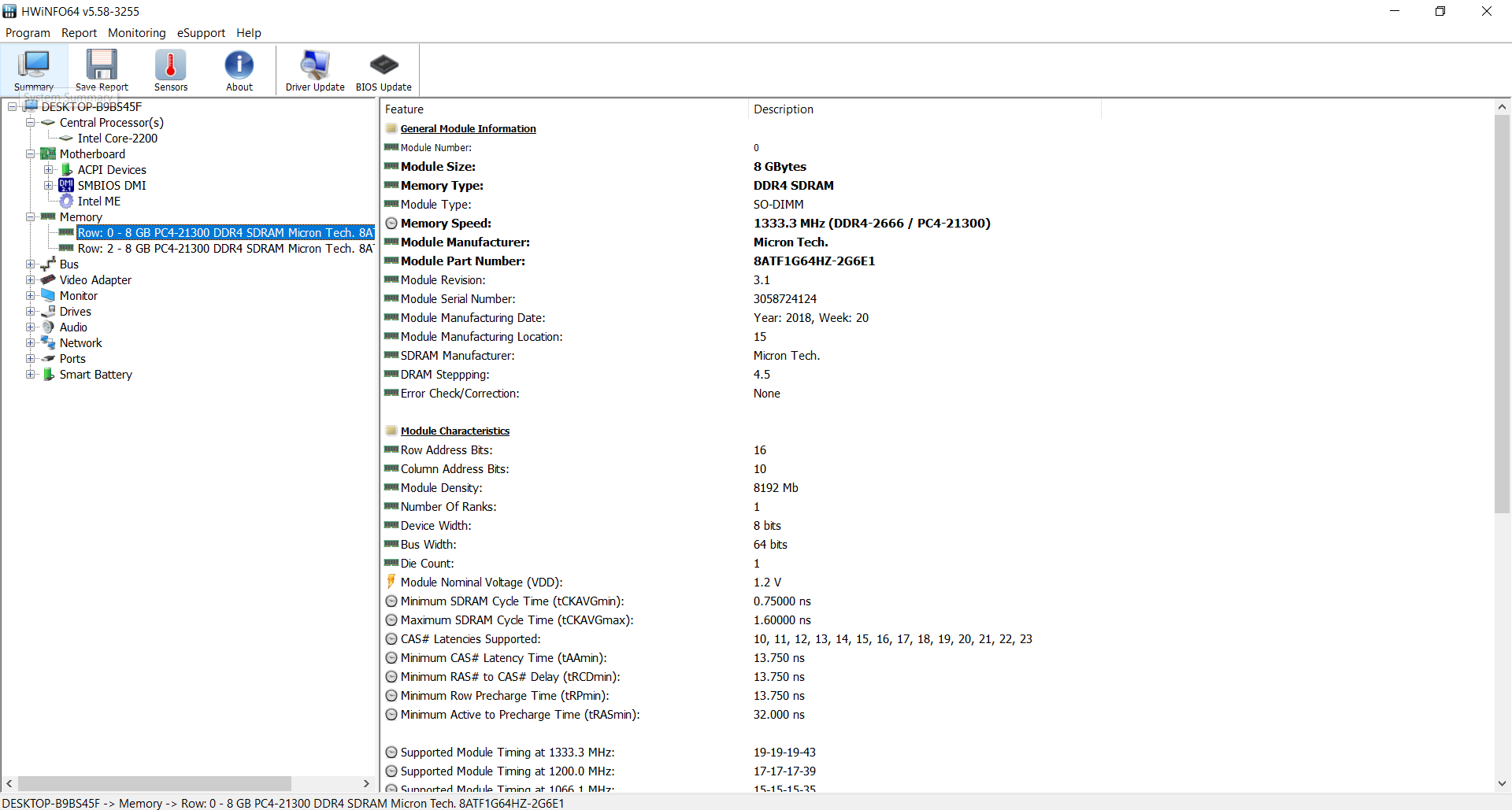This screenshot has width=1512, height=810.
Task: Expand the Ports tree node
Action: coord(30,358)
